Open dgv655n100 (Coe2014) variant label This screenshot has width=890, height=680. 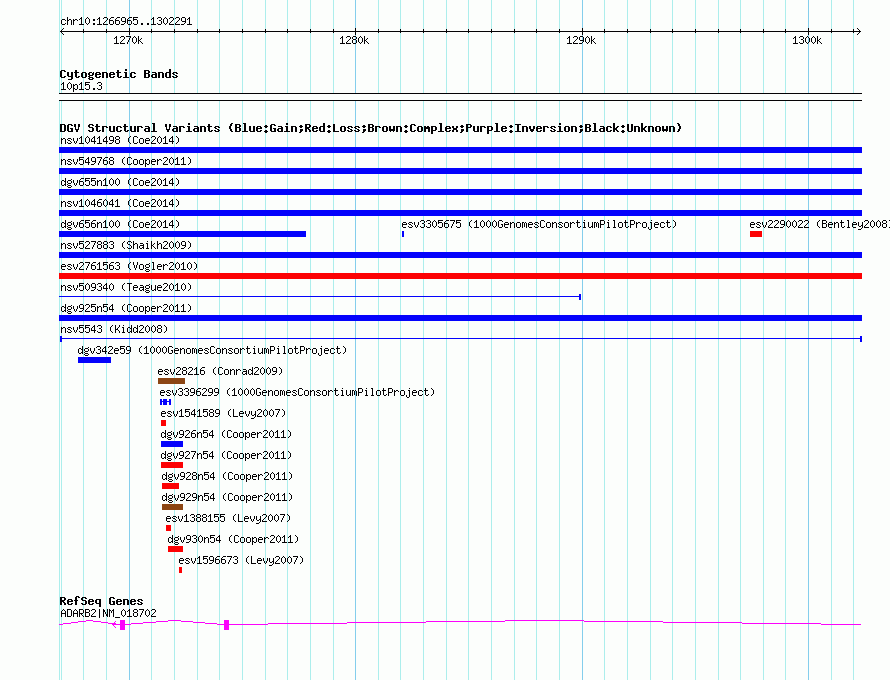pos(120,182)
